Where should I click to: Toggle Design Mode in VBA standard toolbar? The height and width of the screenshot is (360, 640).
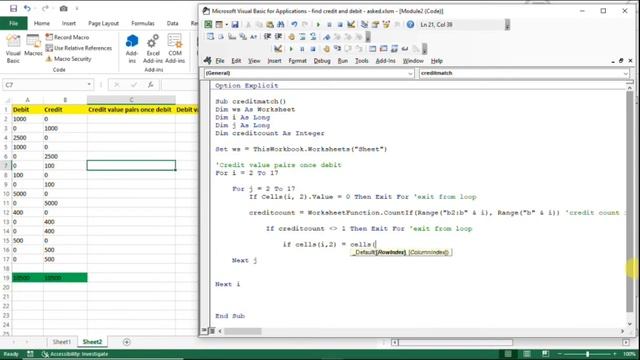pyautogui.click(x=351, y=24)
